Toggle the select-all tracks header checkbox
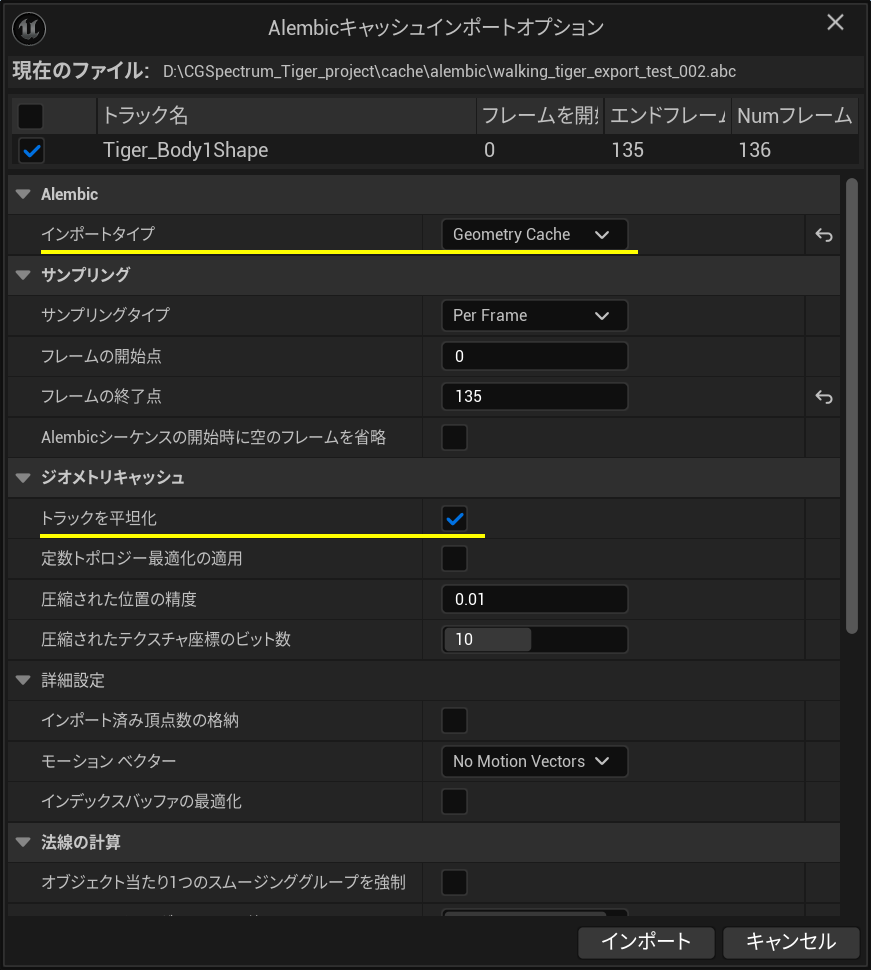This screenshot has width=871, height=970. click(x=30, y=116)
